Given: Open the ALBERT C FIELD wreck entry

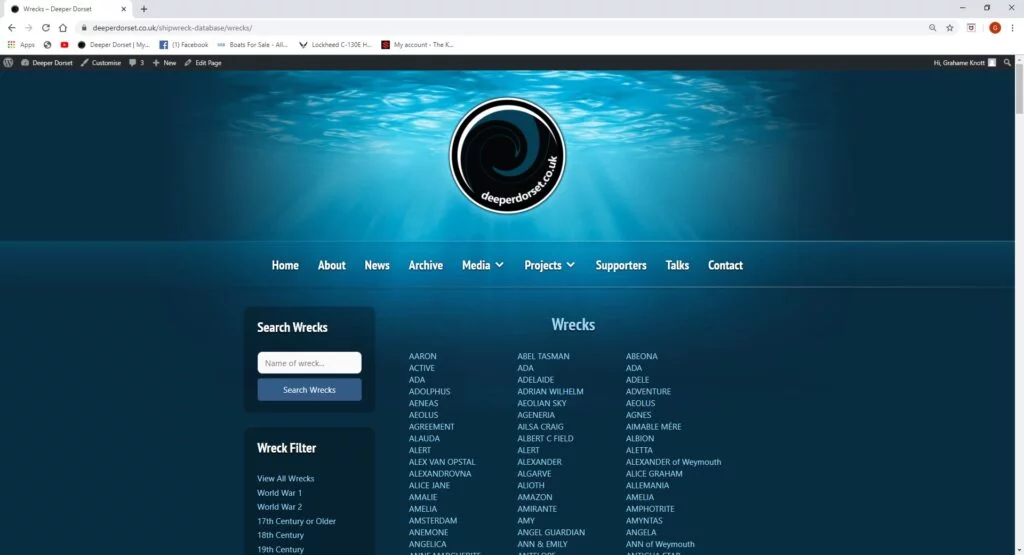Looking at the screenshot, I should (x=545, y=439).
